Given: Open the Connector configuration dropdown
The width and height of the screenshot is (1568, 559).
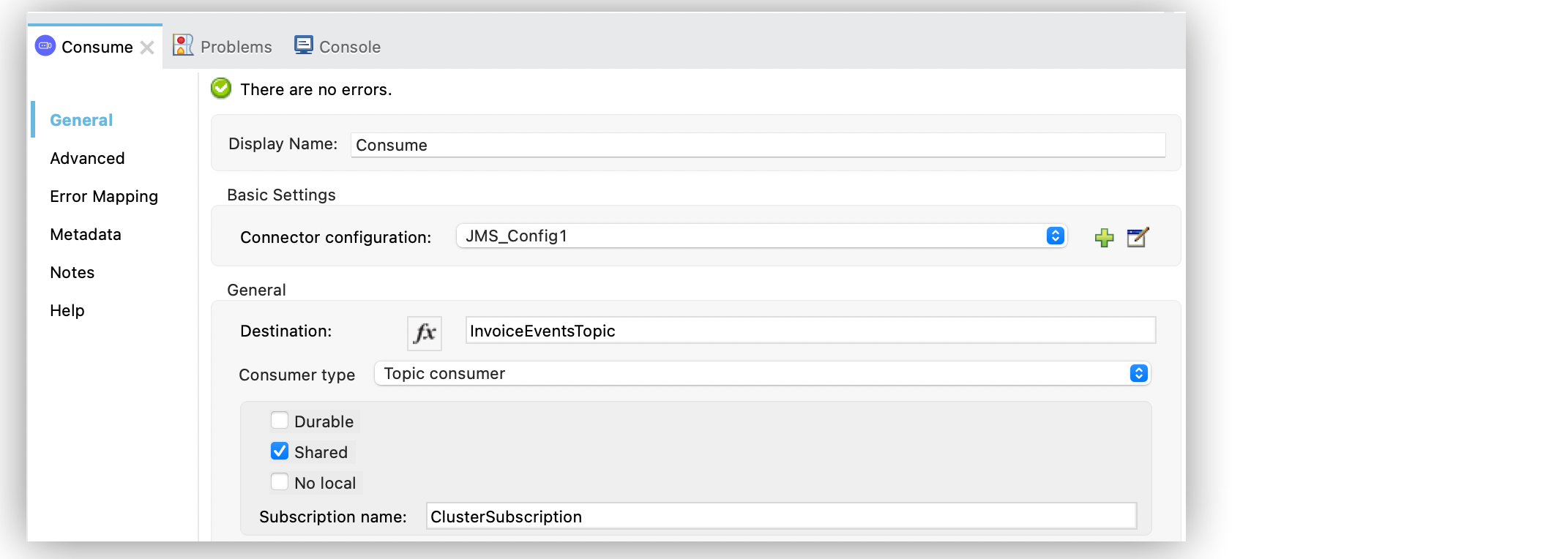Looking at the screenshot, I should 1054,236.
